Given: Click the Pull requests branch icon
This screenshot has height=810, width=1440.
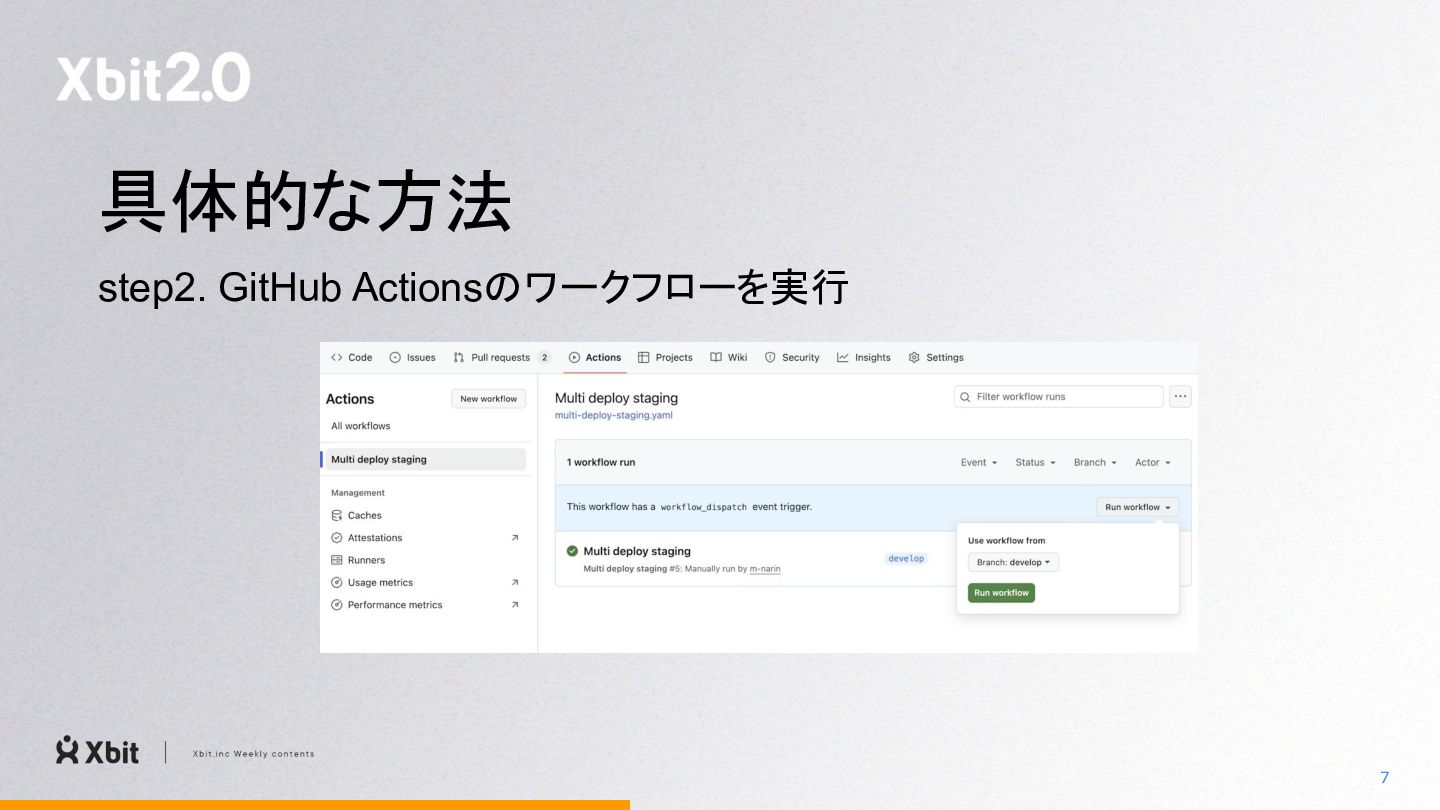Looking at the screenshot, I should point(459,357).
